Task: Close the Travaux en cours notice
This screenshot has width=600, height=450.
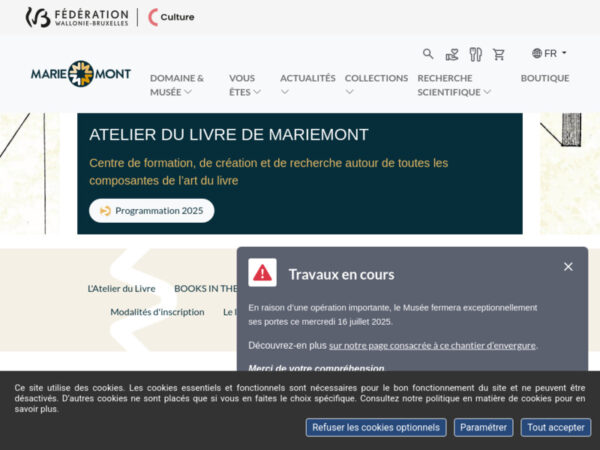Action: 568,267
